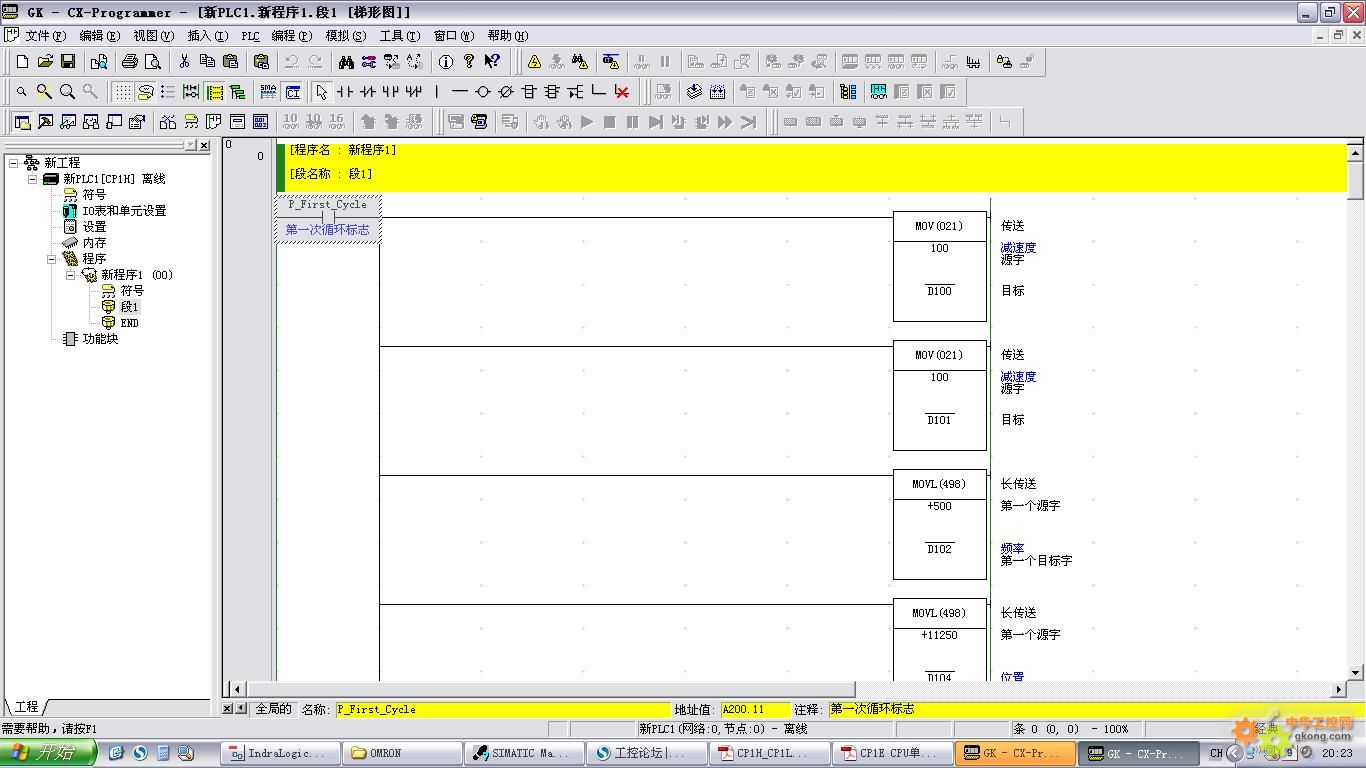Draw a horizontal line connection
The width and height of the screenshot is (1366, 768).
[x=460, y=92]
